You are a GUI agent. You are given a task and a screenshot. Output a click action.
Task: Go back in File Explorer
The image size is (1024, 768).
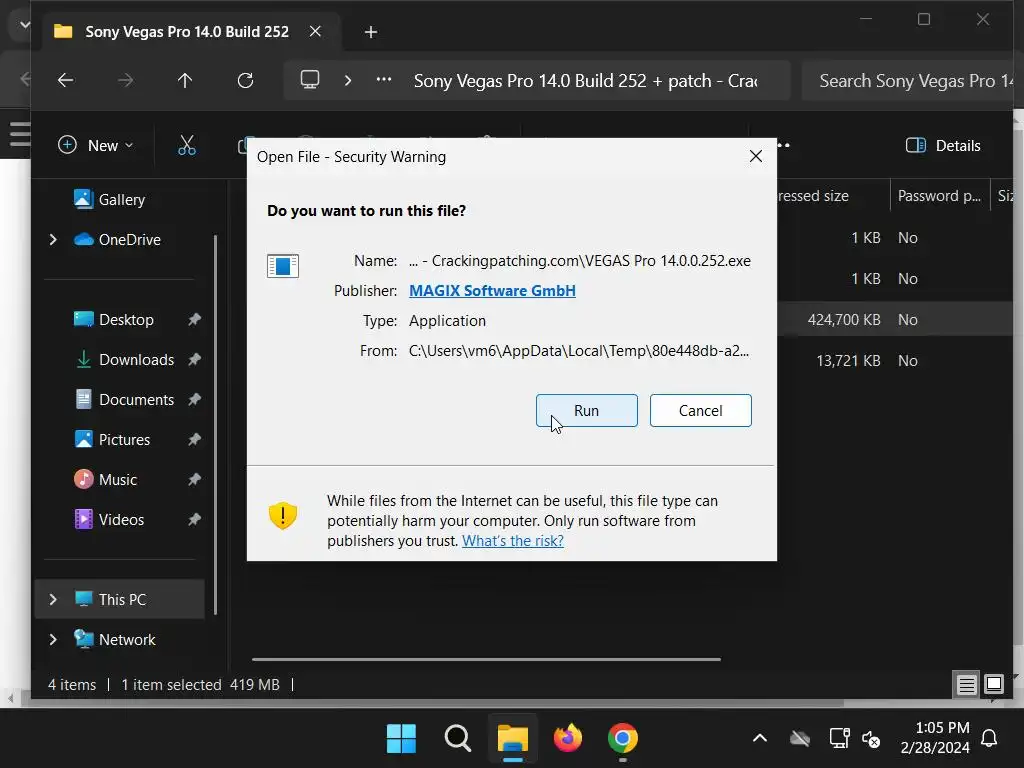(65, 80)
